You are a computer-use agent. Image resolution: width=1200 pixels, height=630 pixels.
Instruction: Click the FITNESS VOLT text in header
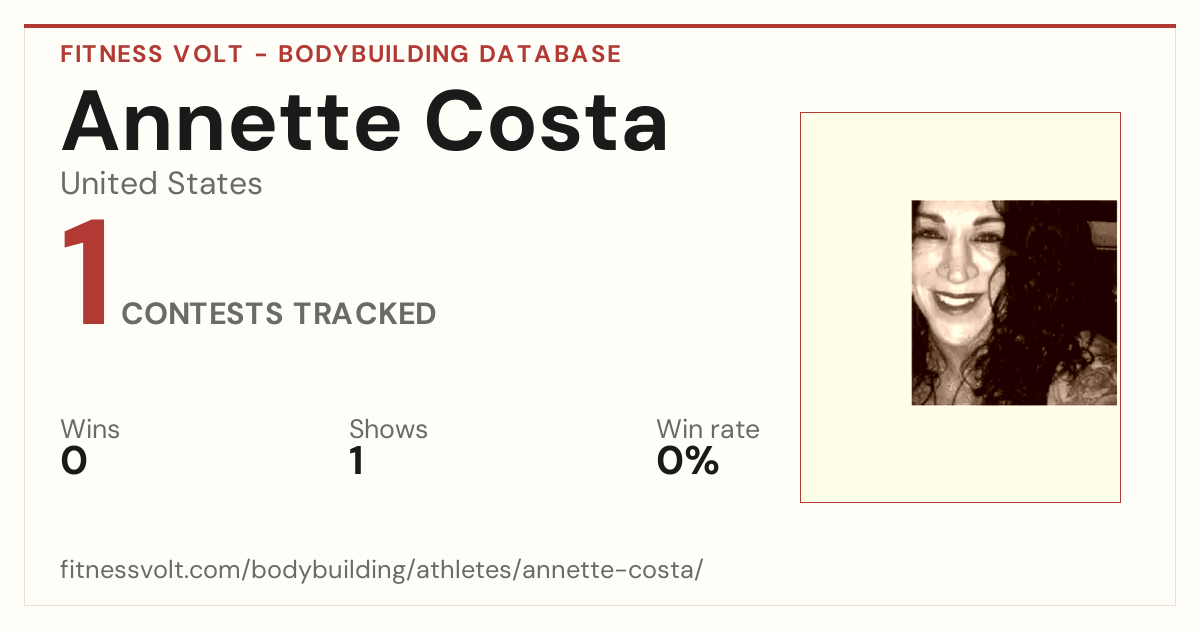pos(151,54)
